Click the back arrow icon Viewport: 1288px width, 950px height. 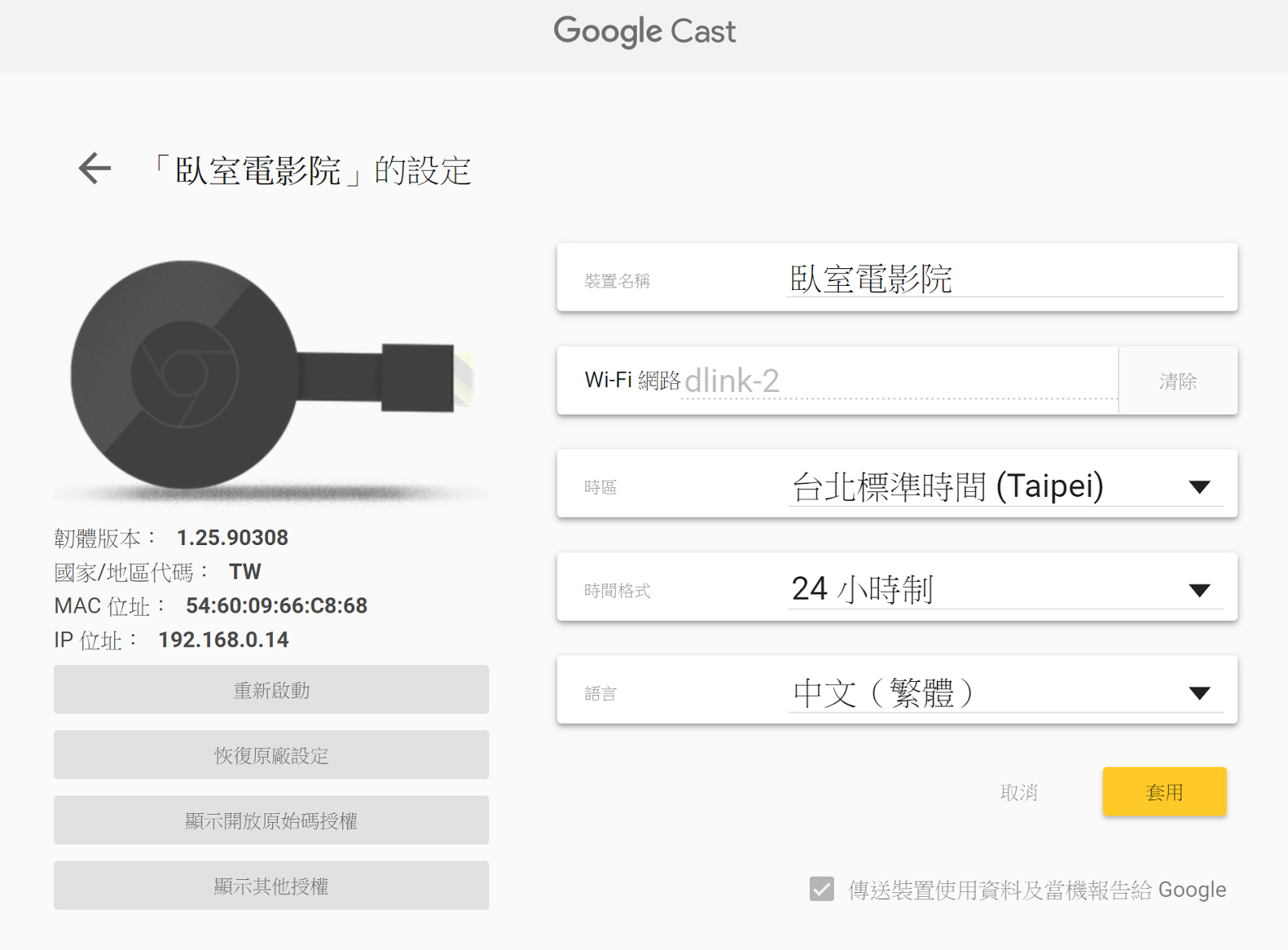click(95, 168)
